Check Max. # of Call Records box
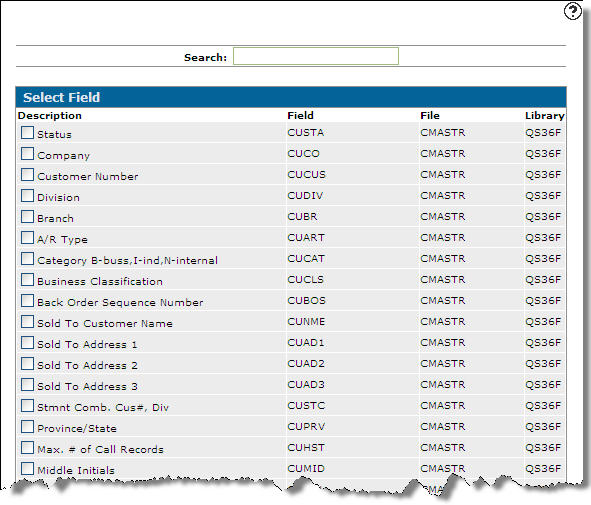 click(x=27, y=448)
